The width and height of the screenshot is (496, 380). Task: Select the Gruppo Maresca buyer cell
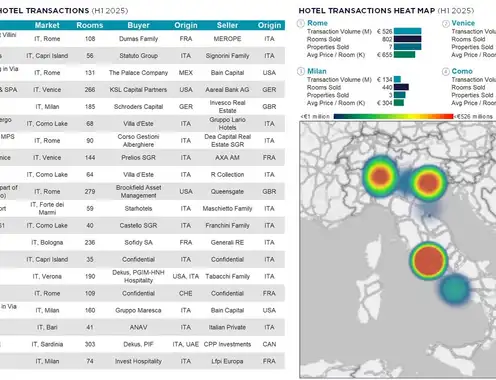[x=138, y=310]
